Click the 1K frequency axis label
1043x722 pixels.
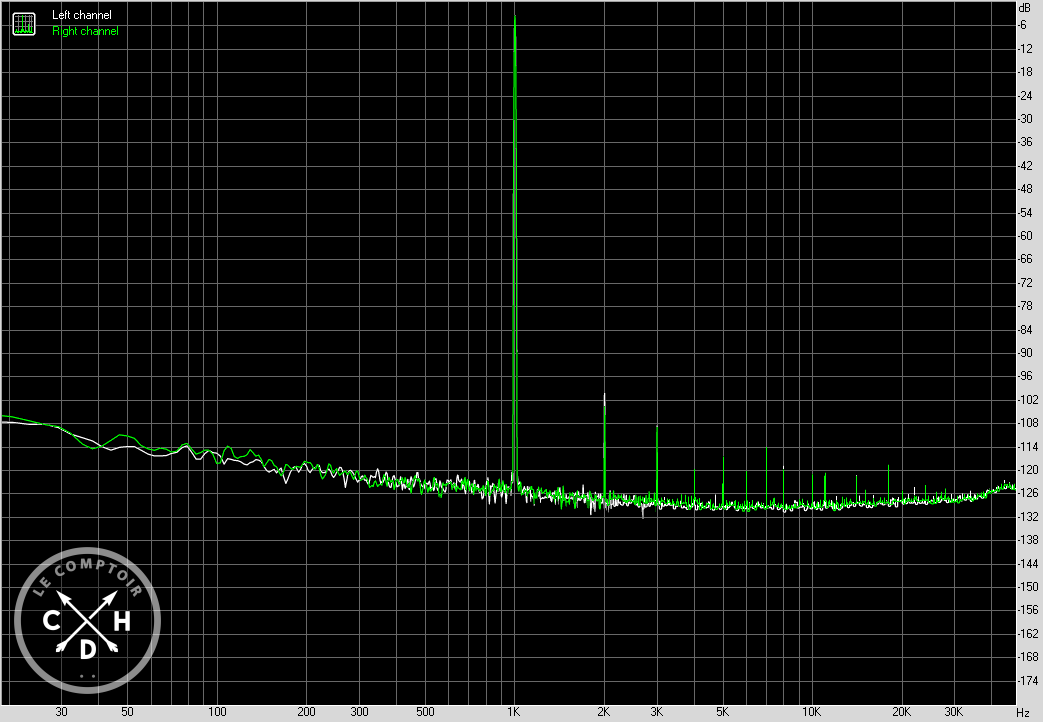[514, 712]
